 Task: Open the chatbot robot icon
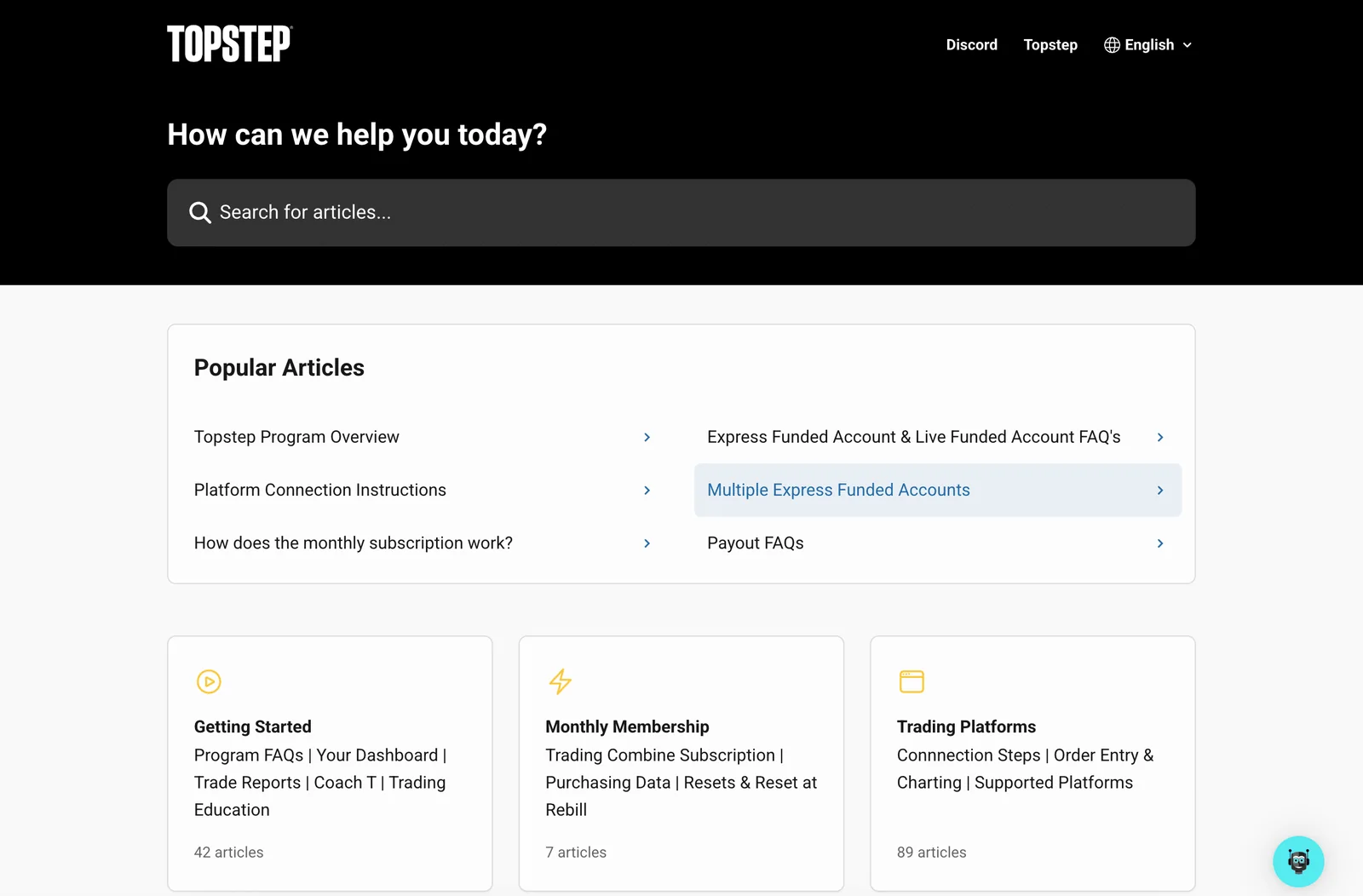point(1298,861)
